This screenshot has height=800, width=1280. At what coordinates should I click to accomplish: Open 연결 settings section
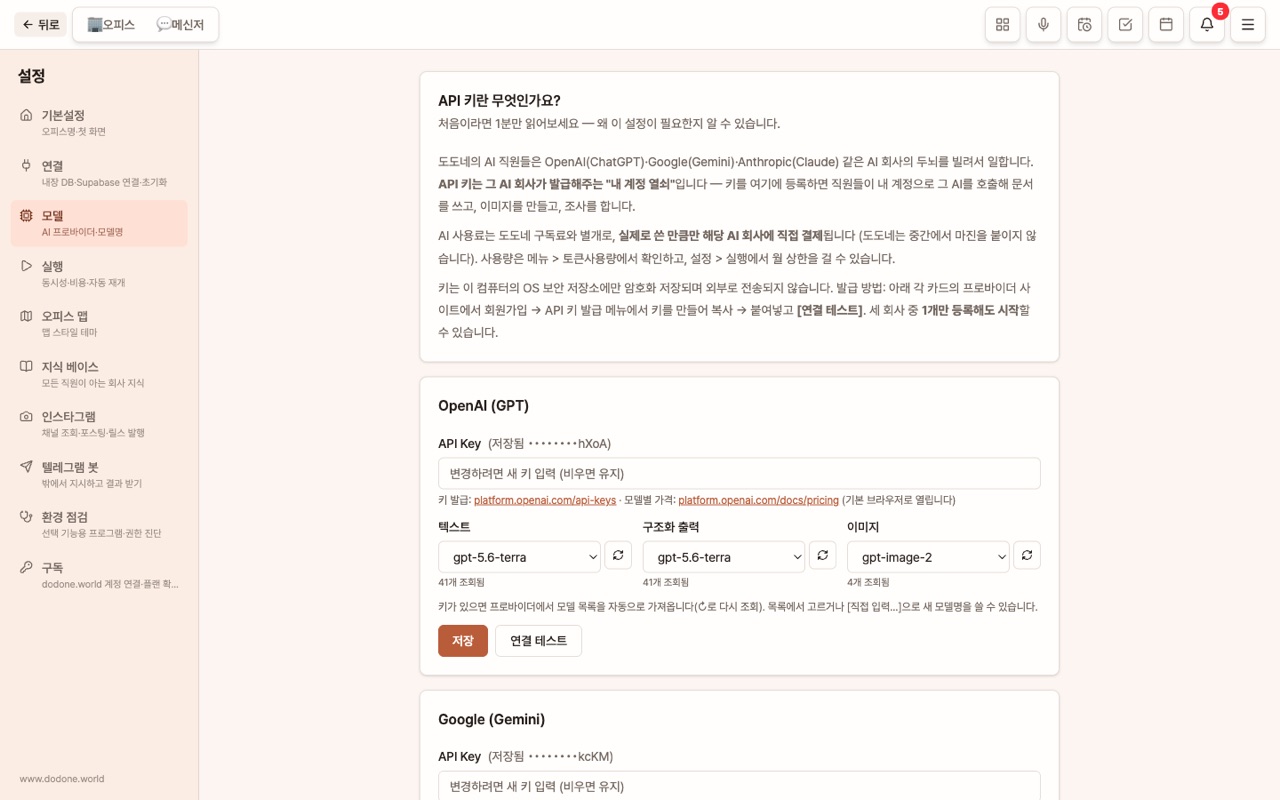(99, 173)
